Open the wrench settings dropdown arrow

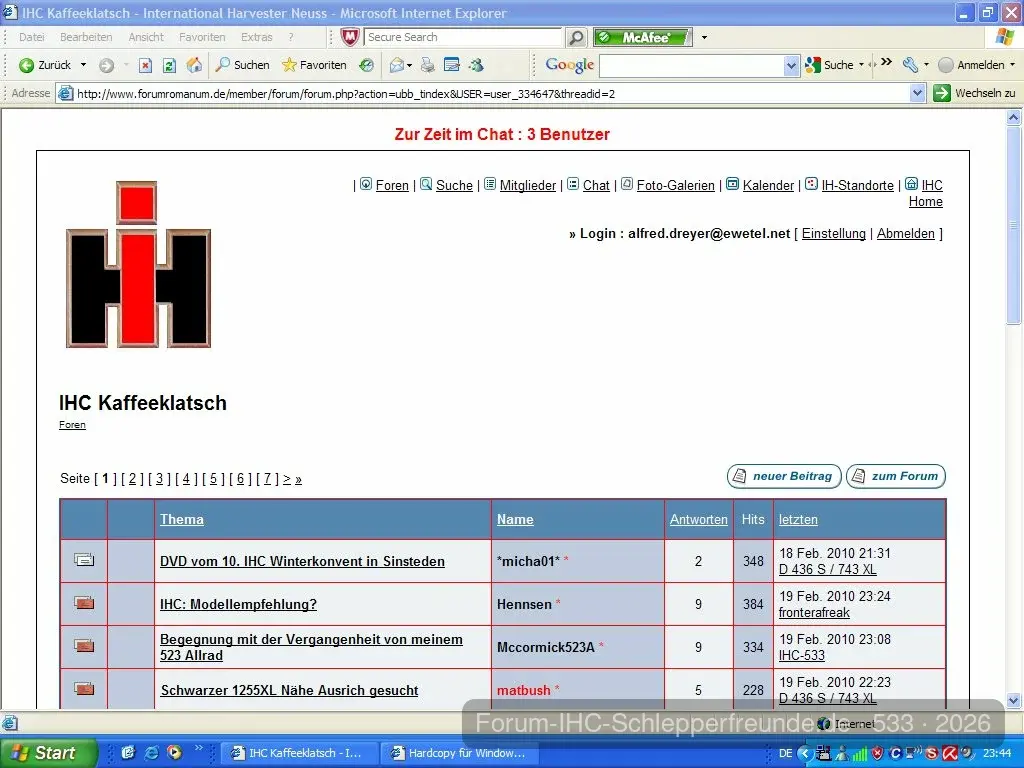tap(926, 65)
